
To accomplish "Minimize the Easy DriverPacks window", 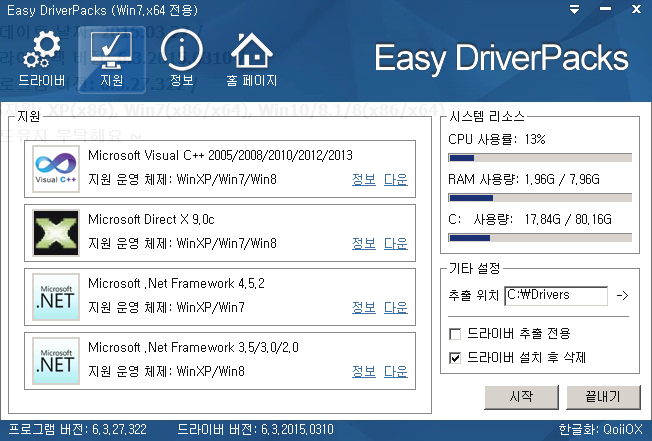I will tap(605, 10).
